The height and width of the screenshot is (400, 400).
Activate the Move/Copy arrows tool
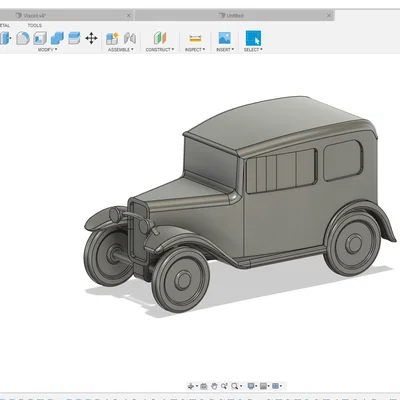(x=91, y=38)
